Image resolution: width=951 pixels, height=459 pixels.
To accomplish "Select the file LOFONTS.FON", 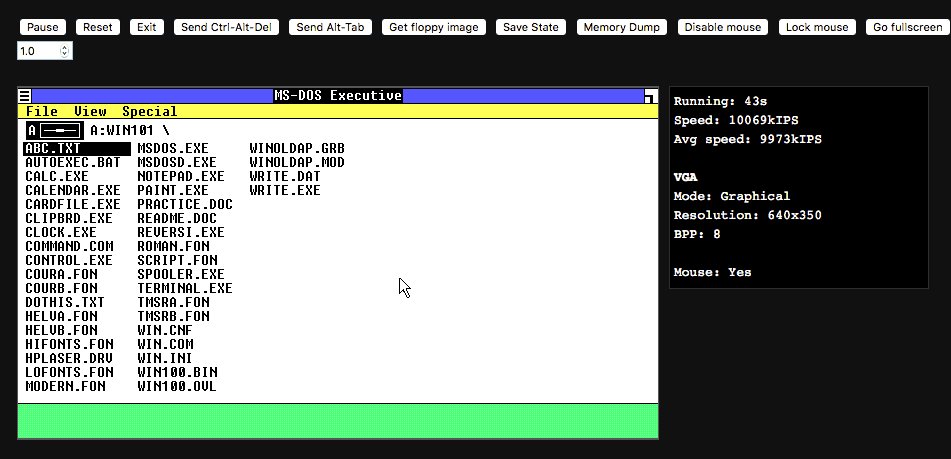I will click(x=69, y=372).
